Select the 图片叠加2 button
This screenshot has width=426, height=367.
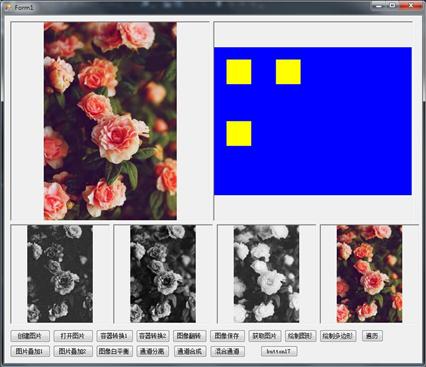pyautogui.click(x=73, y=351)
